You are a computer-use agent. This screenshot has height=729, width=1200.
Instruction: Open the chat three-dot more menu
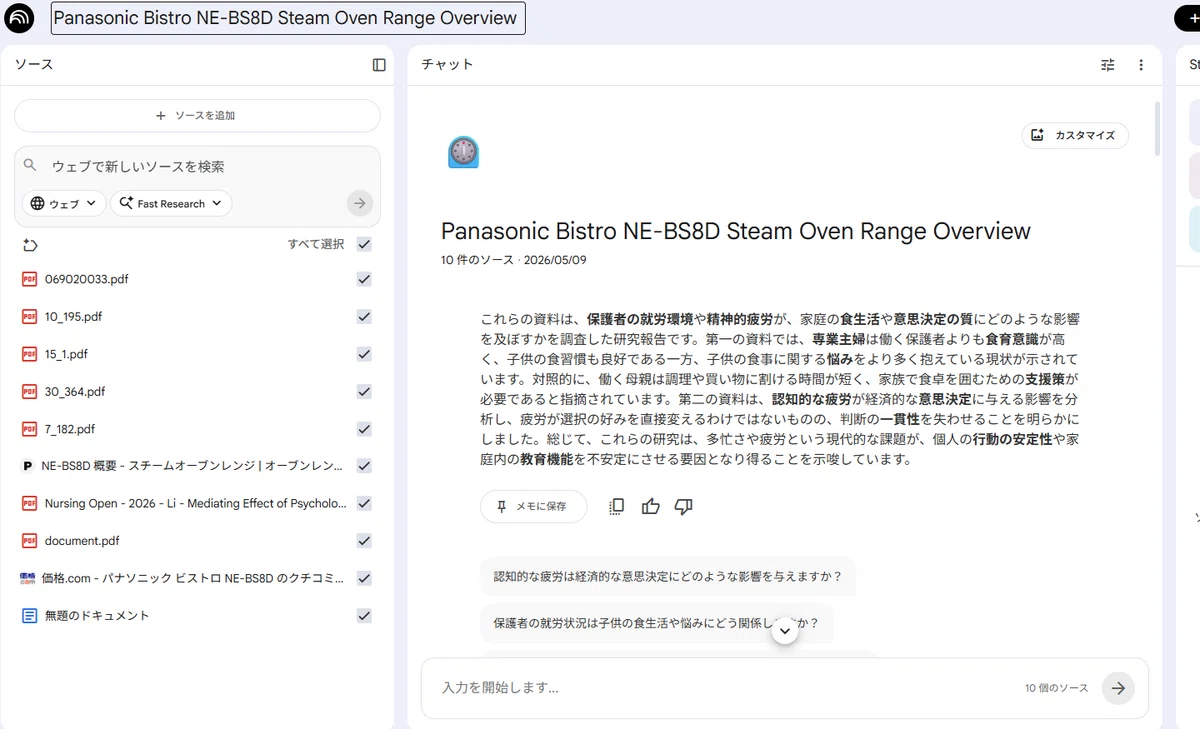pyautogui.click(x=1141, y=65)
